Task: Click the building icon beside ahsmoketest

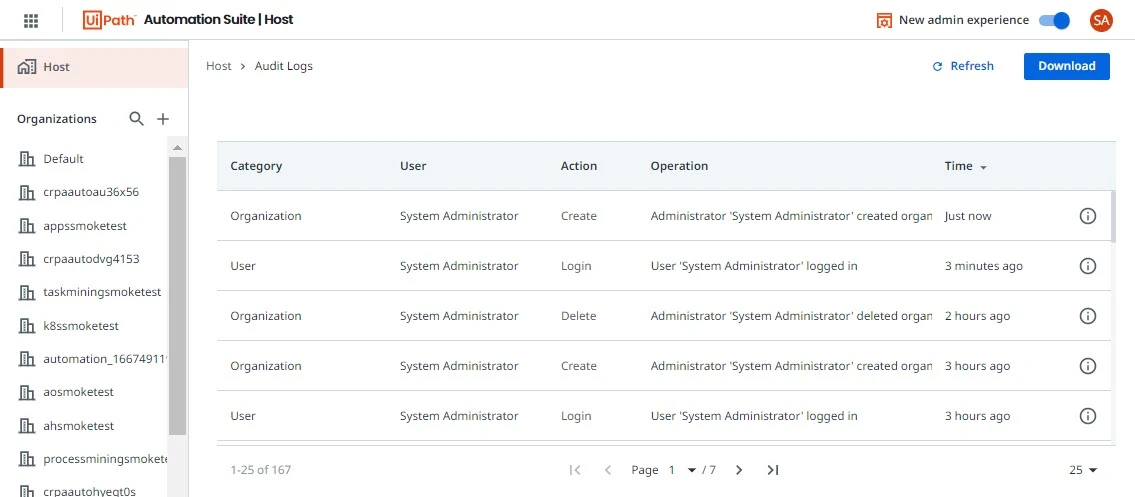Action: pos(26,425)
